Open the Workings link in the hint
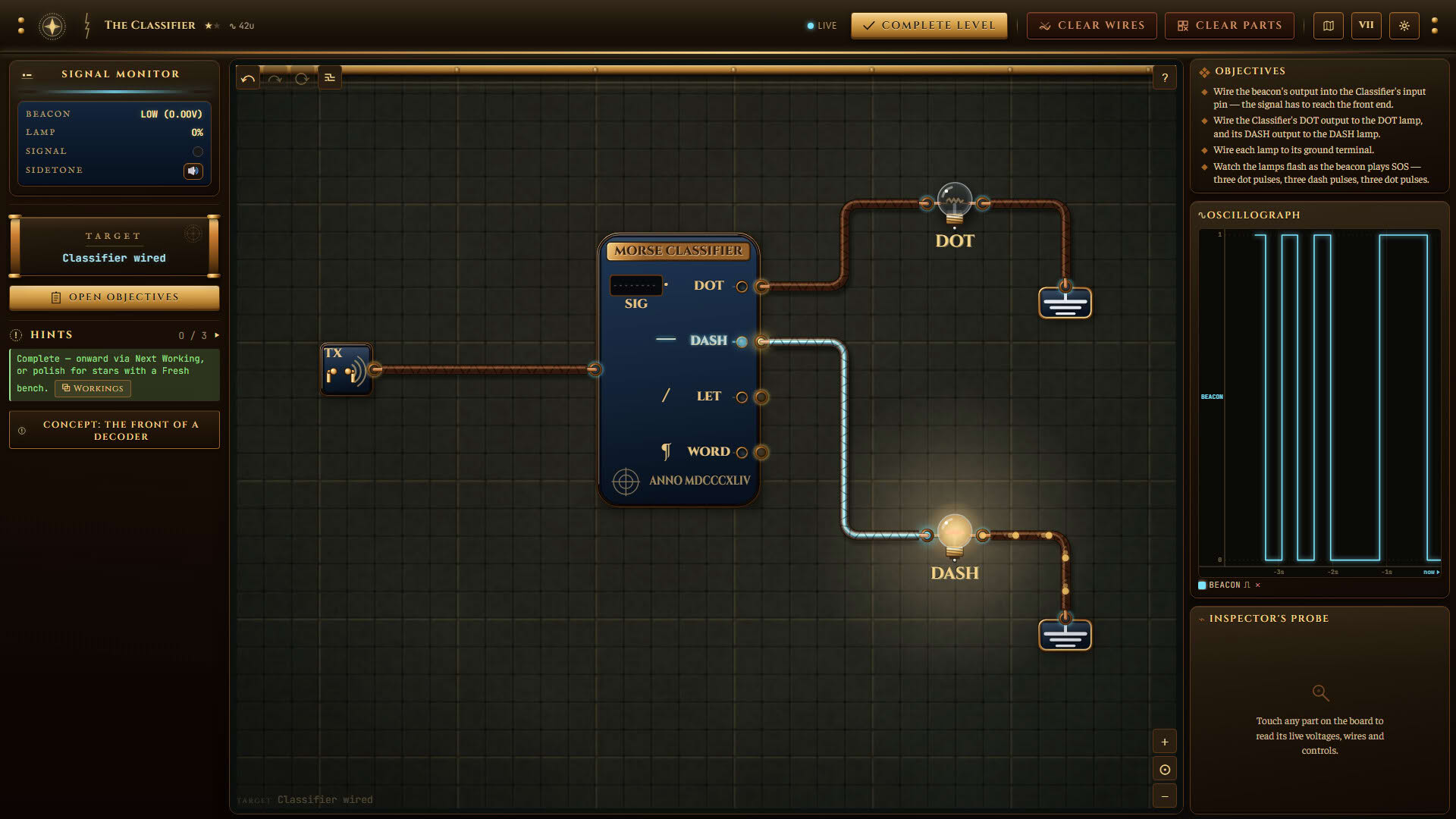The height and width of the screenshot is (819, 1456). click(93, 388)
